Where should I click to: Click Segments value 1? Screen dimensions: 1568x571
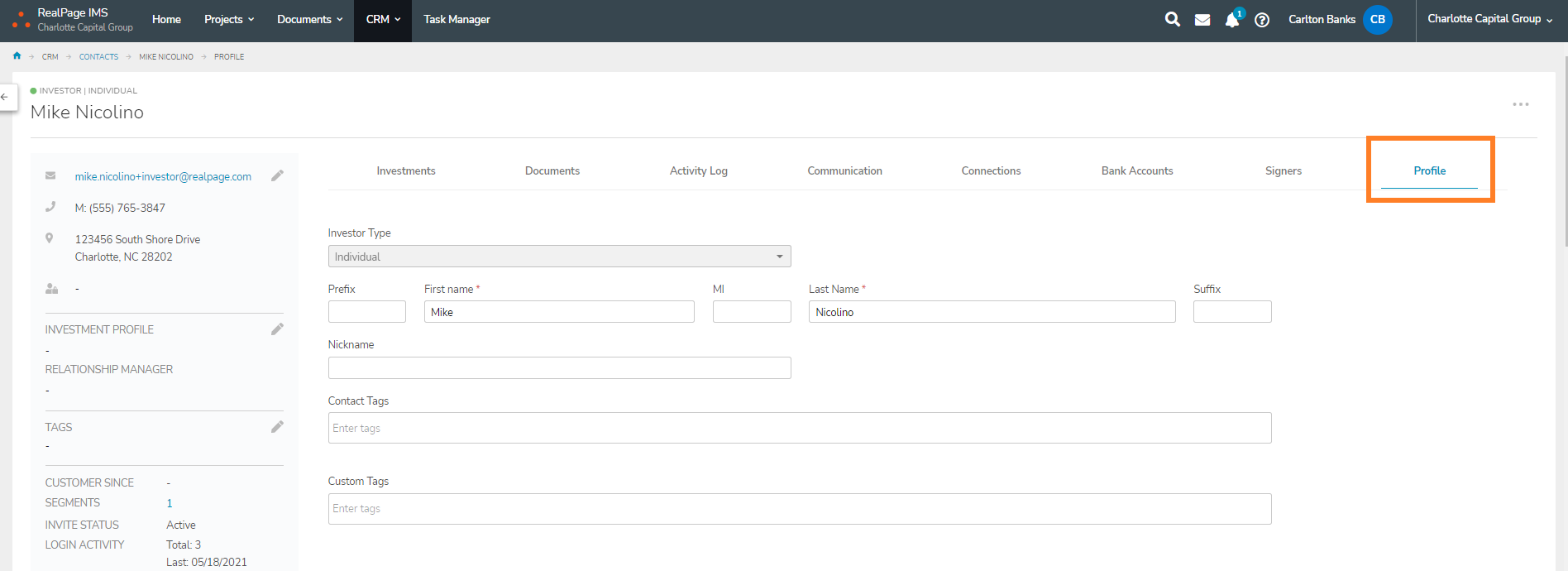coord(170,503)
